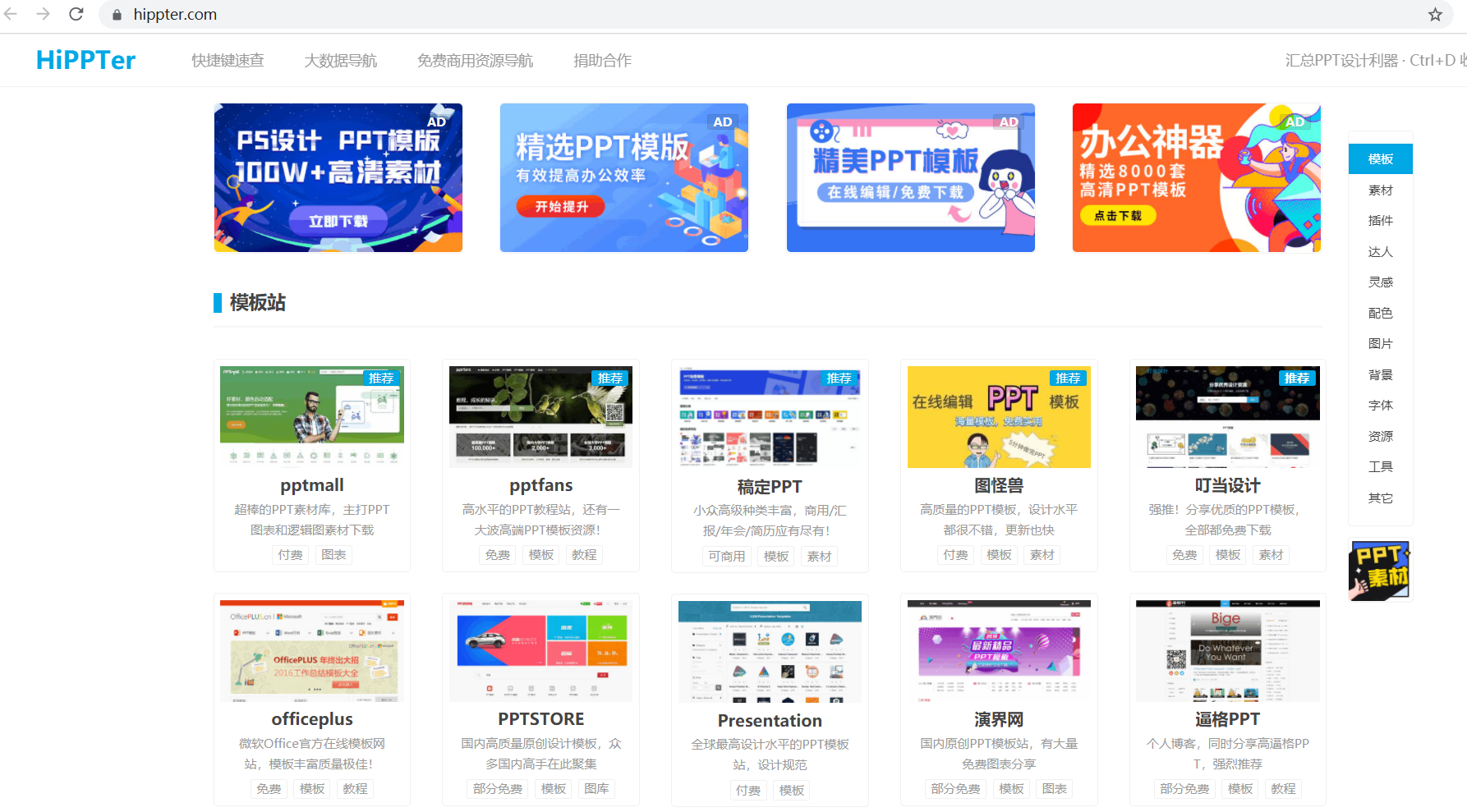Click the officeplus title link
Image resolution: width=1467 pixels, height=812 pixels.
pos(312,719)
